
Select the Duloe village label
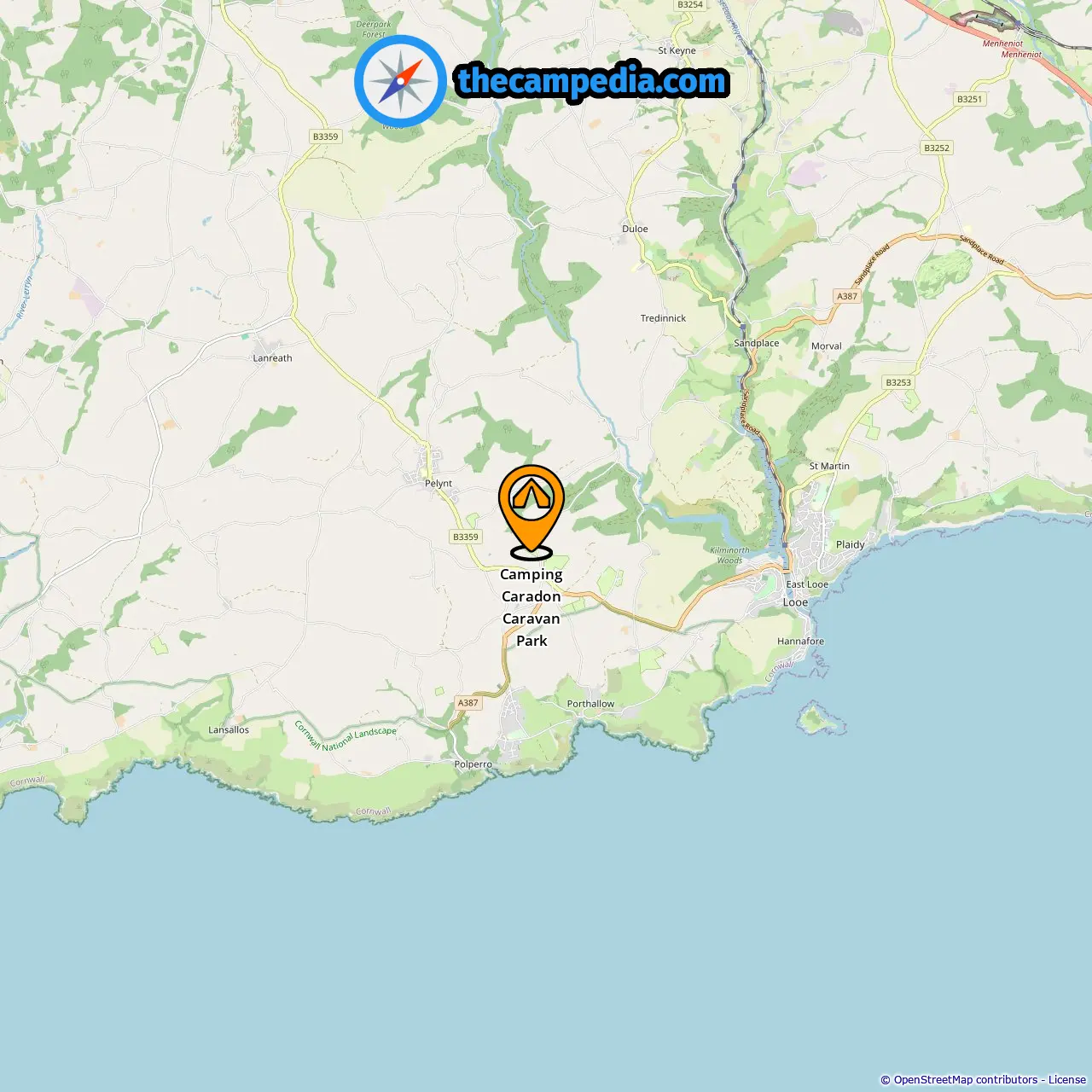[635, 229]
